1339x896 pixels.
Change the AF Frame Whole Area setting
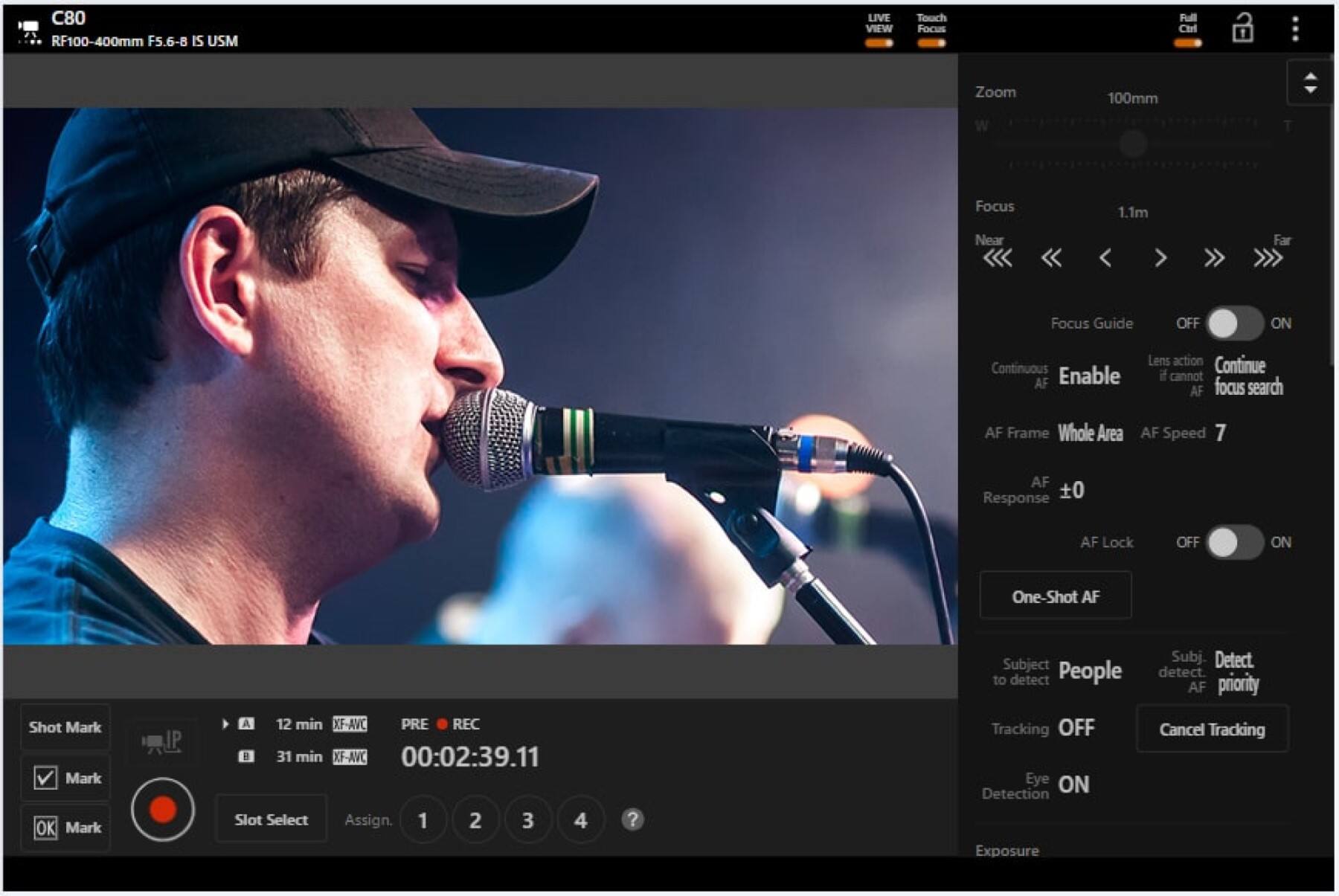coord(1090,433)
